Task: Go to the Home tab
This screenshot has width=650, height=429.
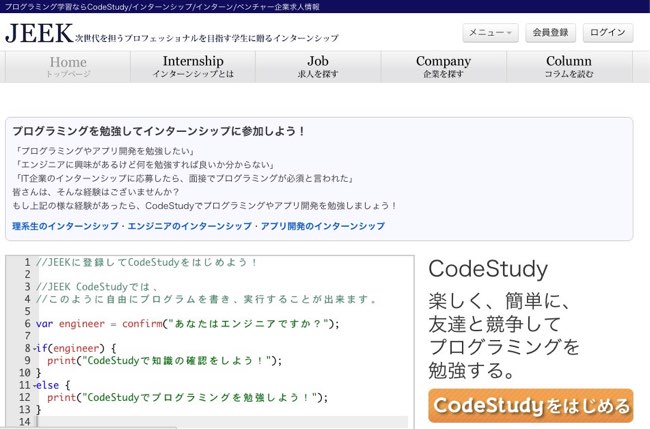Action: [x=68, y=67]
